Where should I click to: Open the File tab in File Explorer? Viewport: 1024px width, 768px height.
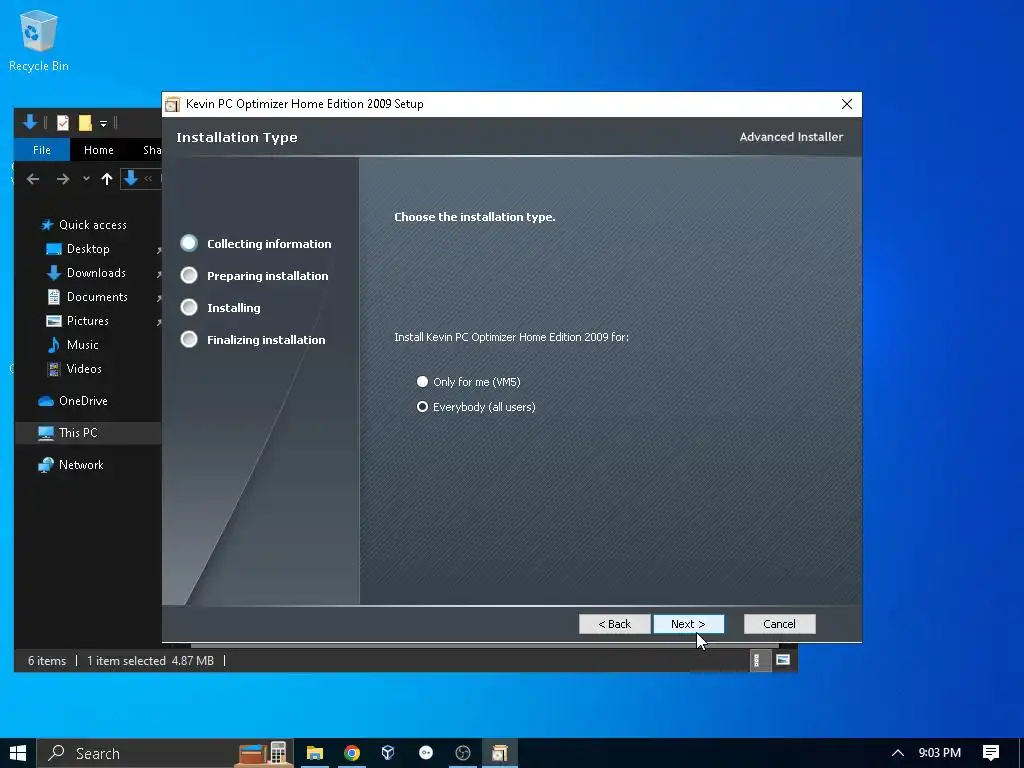coord(42,150)
